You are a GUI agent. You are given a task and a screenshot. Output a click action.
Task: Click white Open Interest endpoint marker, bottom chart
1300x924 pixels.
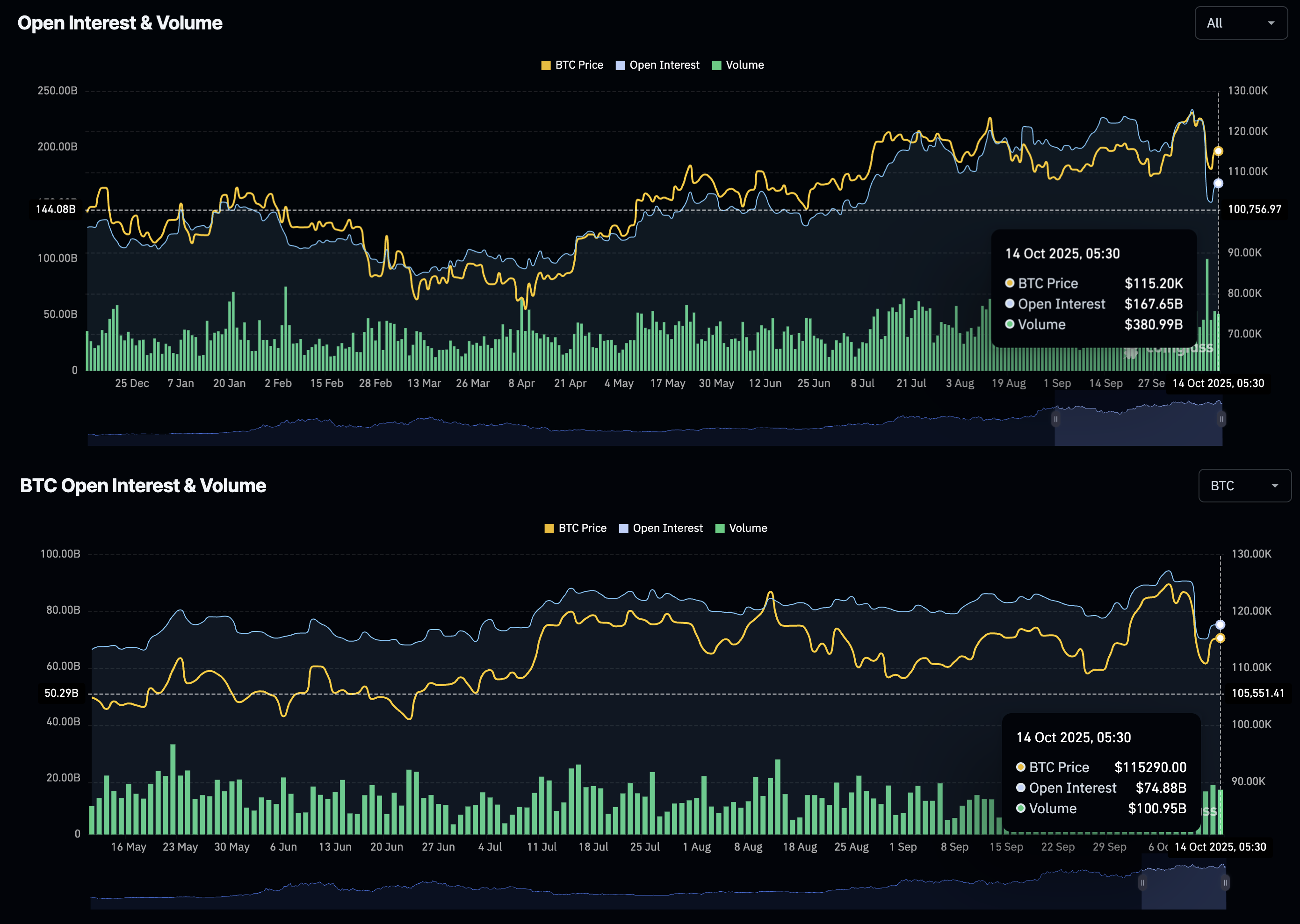coord(1221,625)
